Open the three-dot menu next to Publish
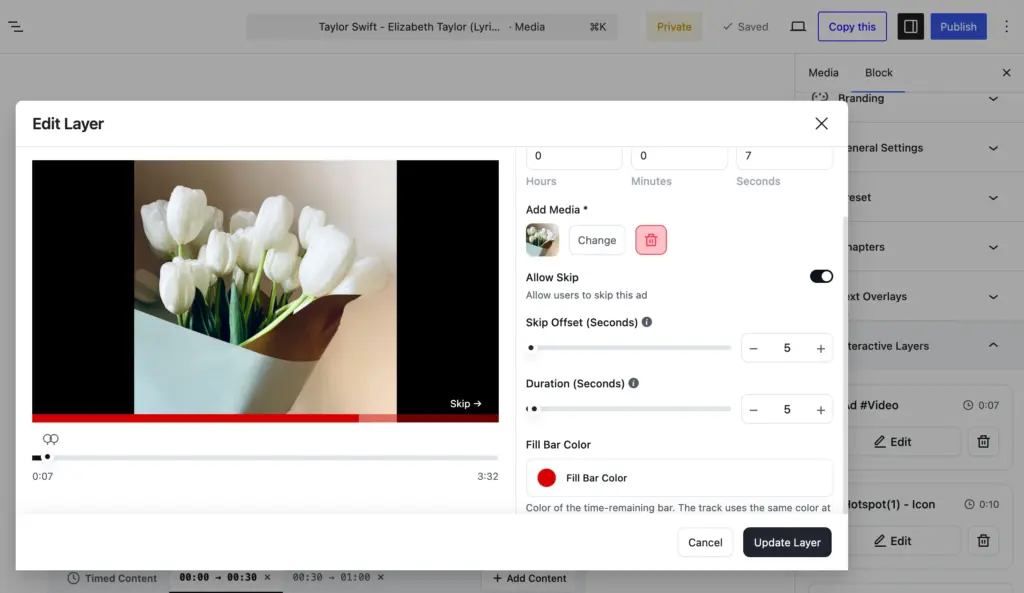This screenshot has height=593, width=1024. click(x=1005, y=27)
